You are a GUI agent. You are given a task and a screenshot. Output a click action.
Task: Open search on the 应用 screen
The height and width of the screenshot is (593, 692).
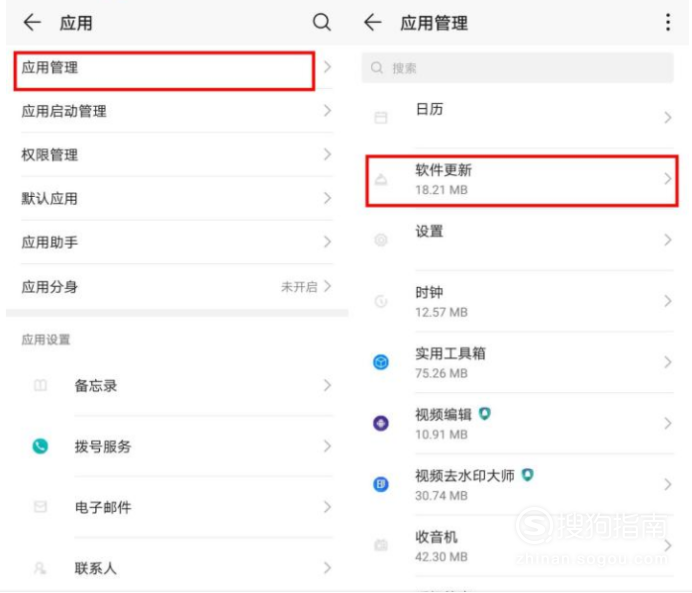point(322,22)
